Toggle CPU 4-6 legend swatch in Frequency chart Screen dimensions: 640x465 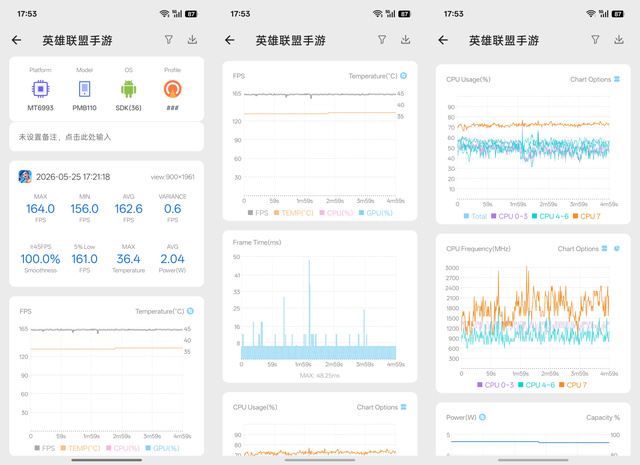click(521, 385)
